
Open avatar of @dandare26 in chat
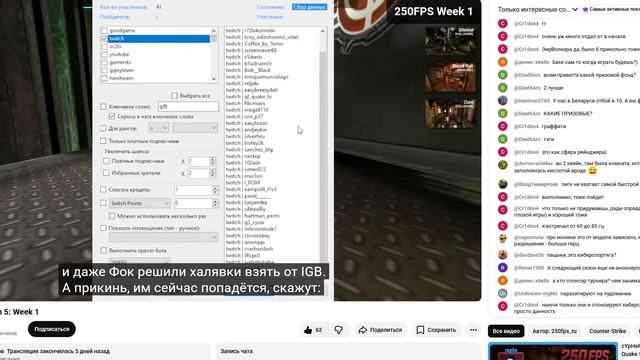503,255
